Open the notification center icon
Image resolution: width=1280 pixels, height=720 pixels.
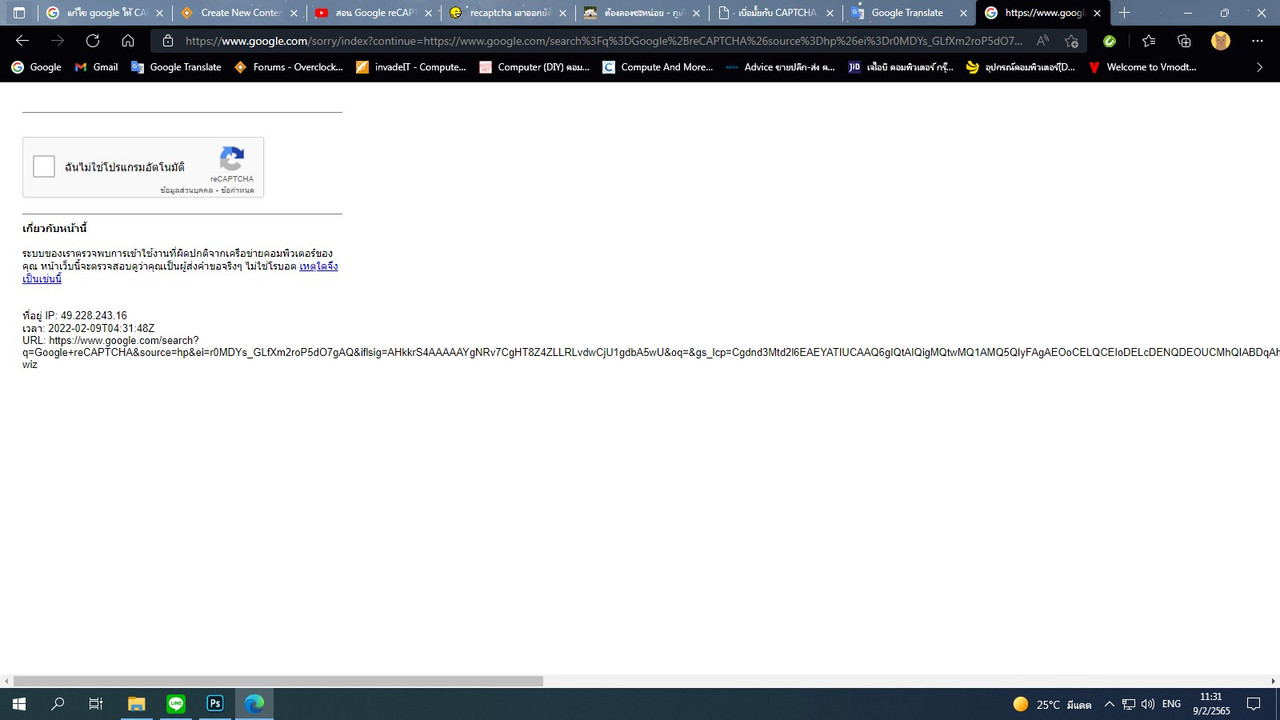(1254, 704)
